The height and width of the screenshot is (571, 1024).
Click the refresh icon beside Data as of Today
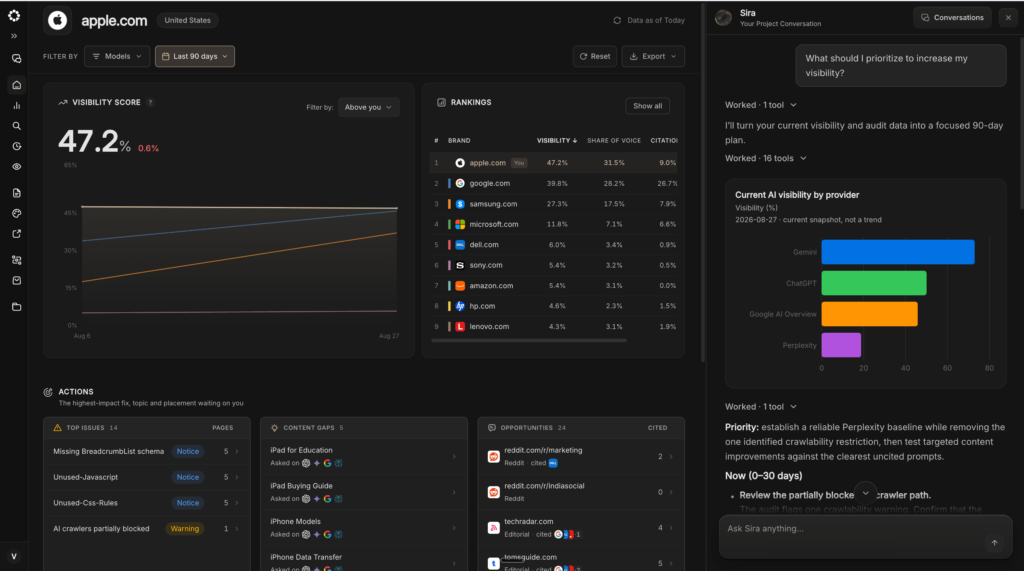pyautogui.click(x=617, y=20)
